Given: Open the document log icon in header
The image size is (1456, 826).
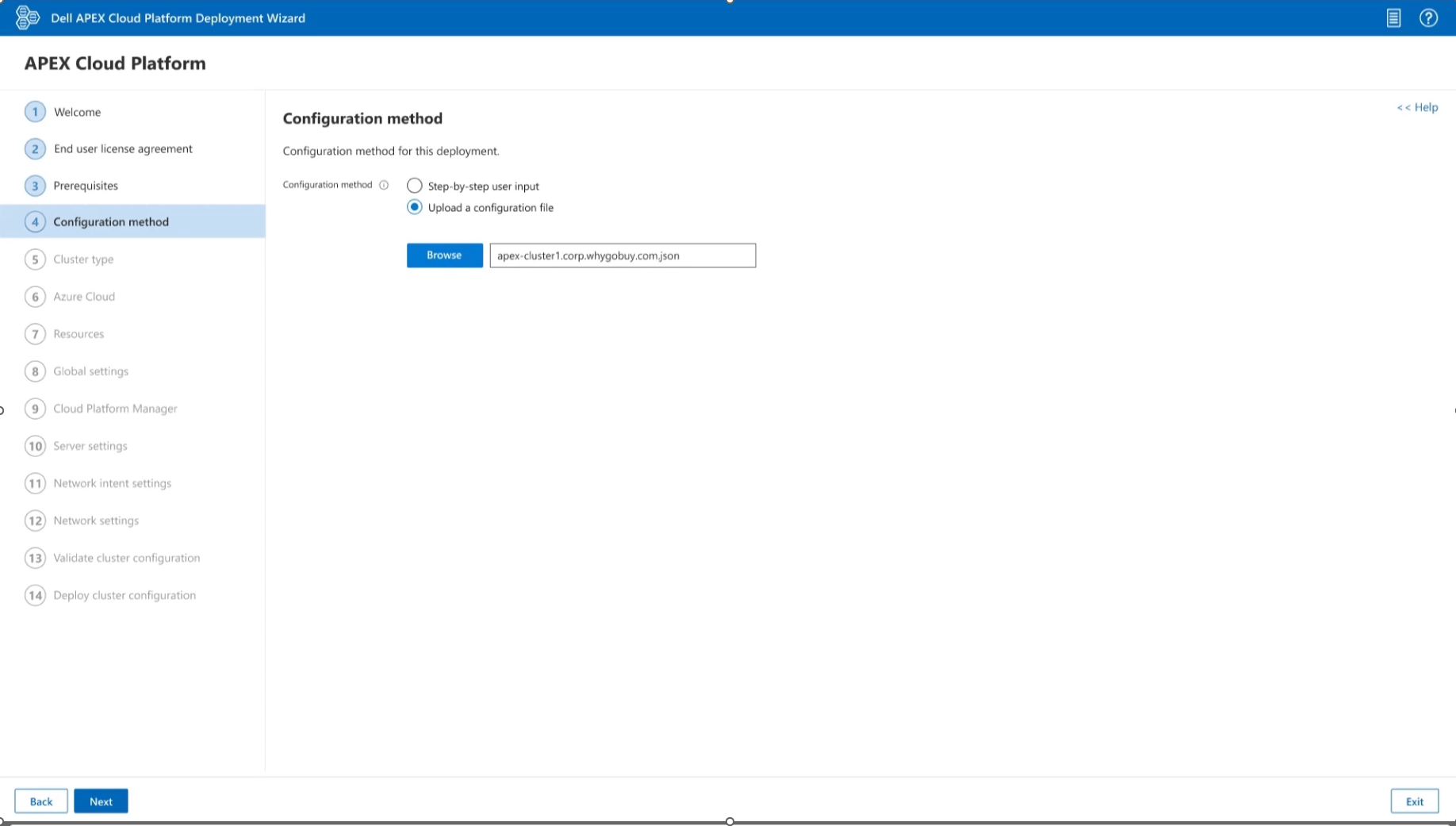Looking at the screenshot, I should [x=1393, y=17].
